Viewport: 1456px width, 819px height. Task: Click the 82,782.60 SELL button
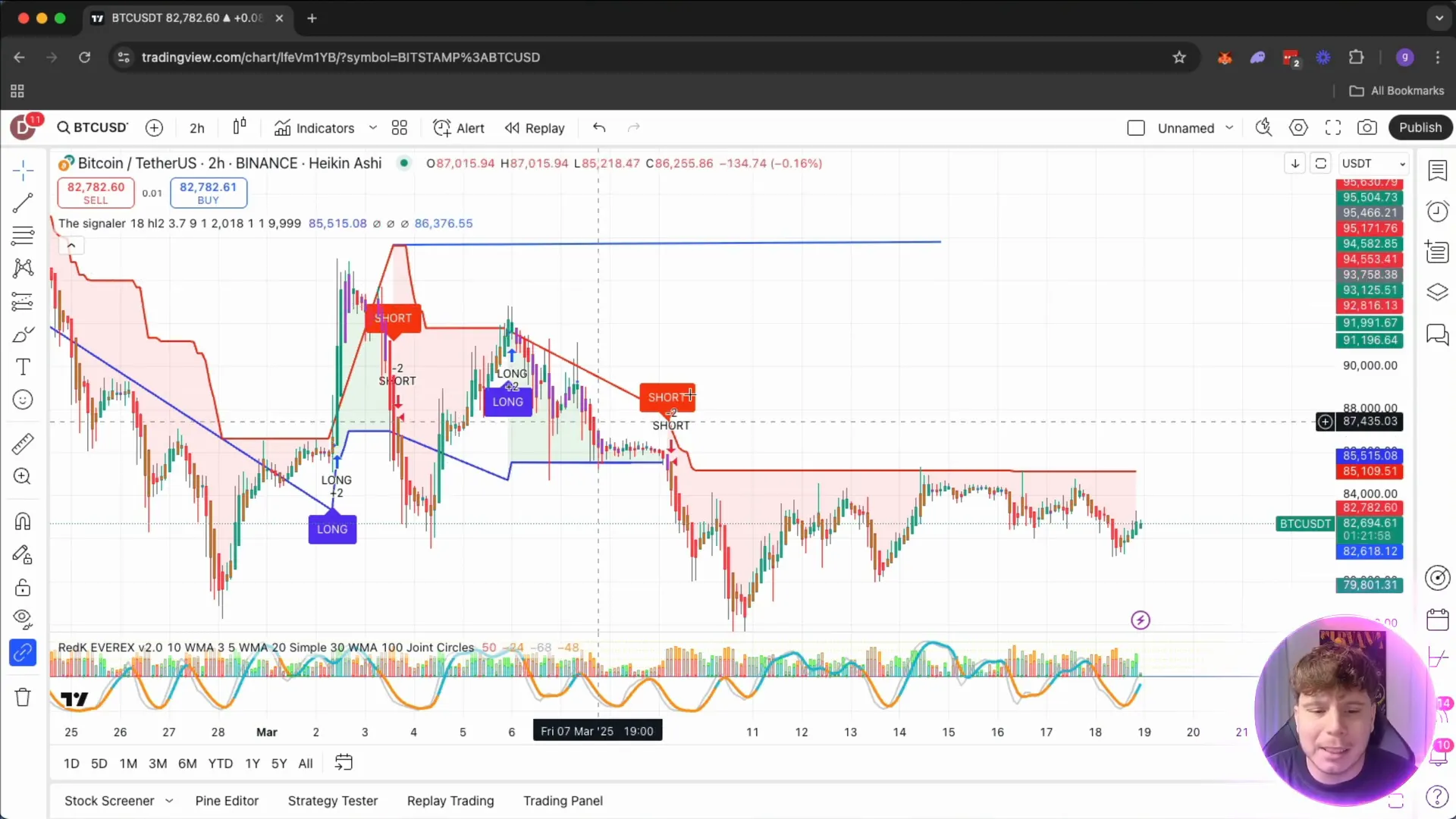point(96,193)
